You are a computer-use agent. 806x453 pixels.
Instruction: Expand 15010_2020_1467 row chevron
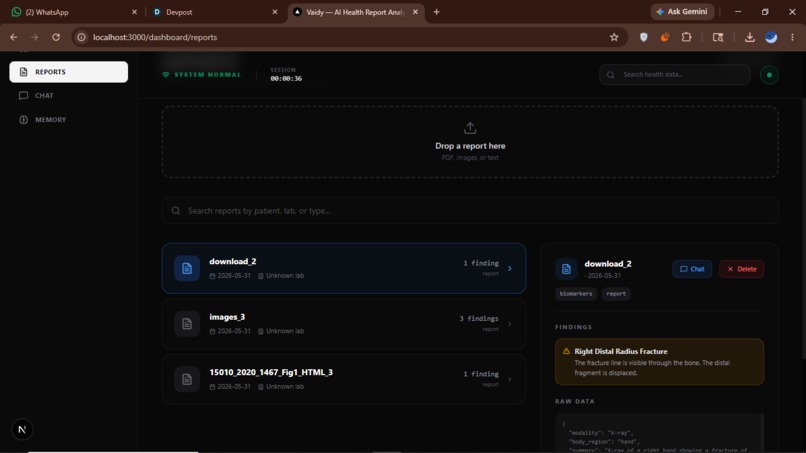509,379
